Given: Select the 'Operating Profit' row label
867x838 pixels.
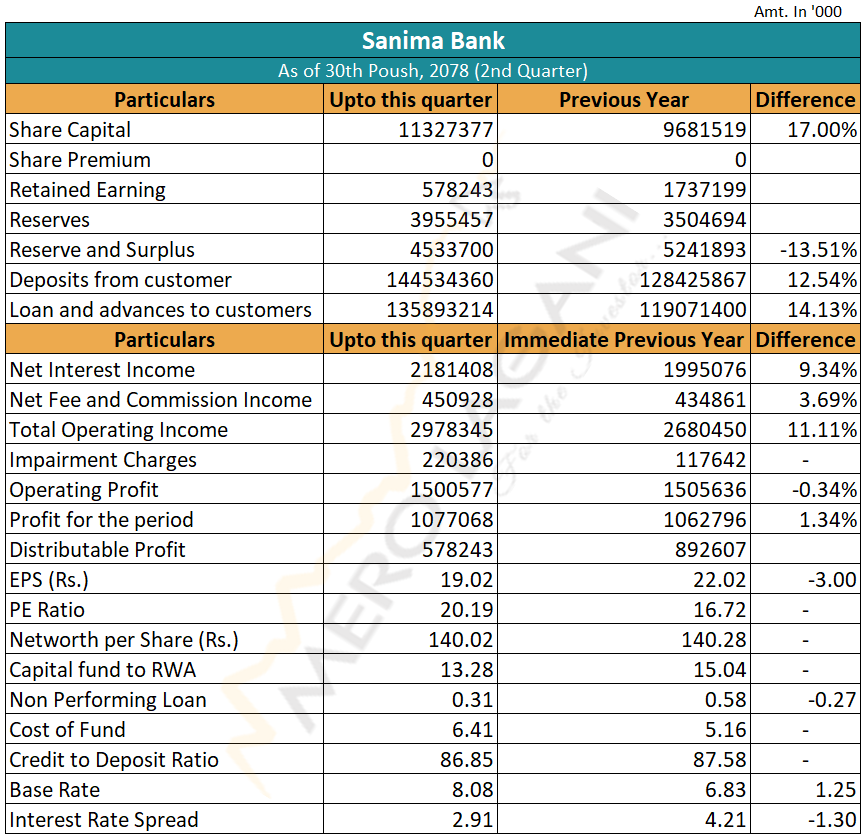Looking at the screenshot, I should point(84,490).
